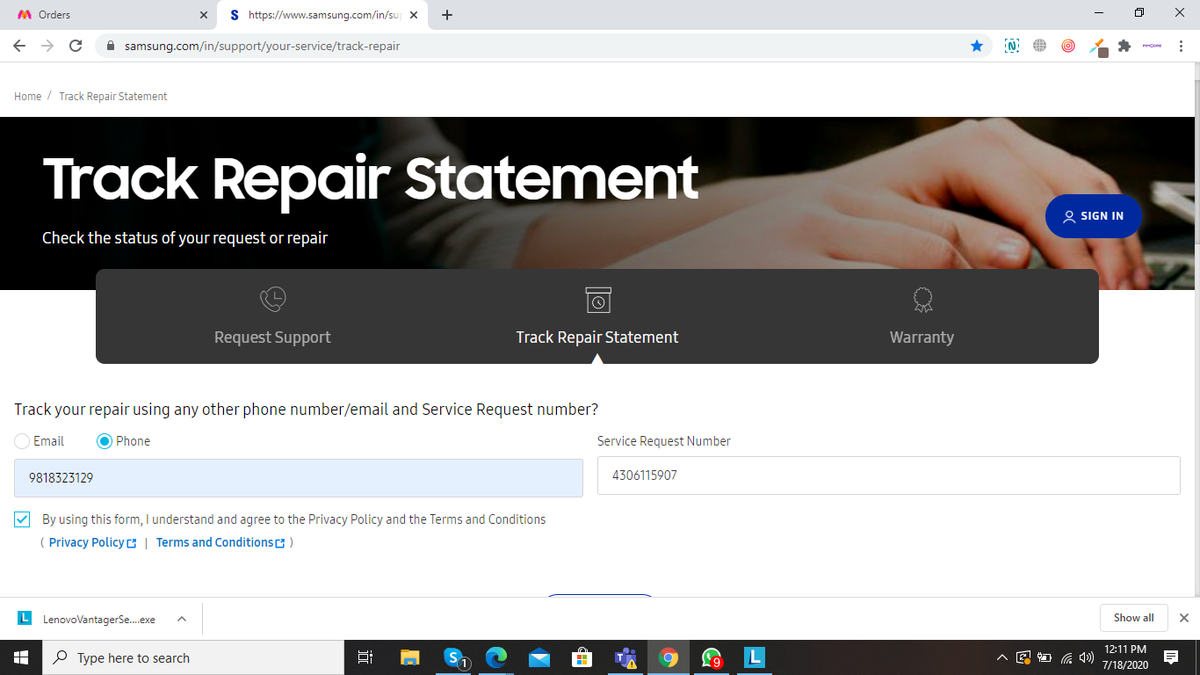Select the Track Repair Statement tab
Screen dimensions: 1200x675
point(597,316)
